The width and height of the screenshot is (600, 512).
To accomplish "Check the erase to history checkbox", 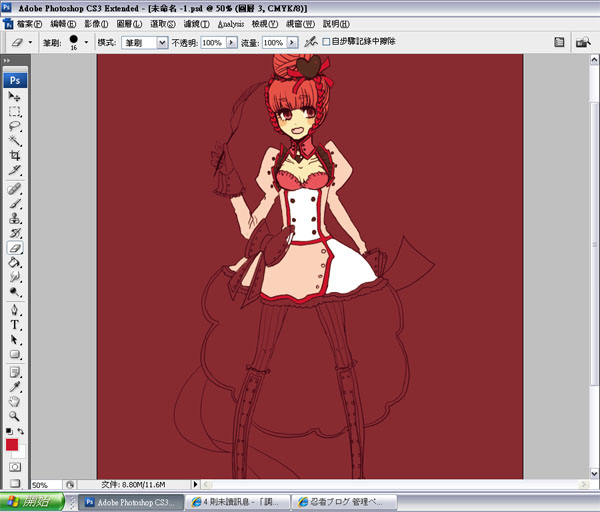I will [x=326, y=41].
